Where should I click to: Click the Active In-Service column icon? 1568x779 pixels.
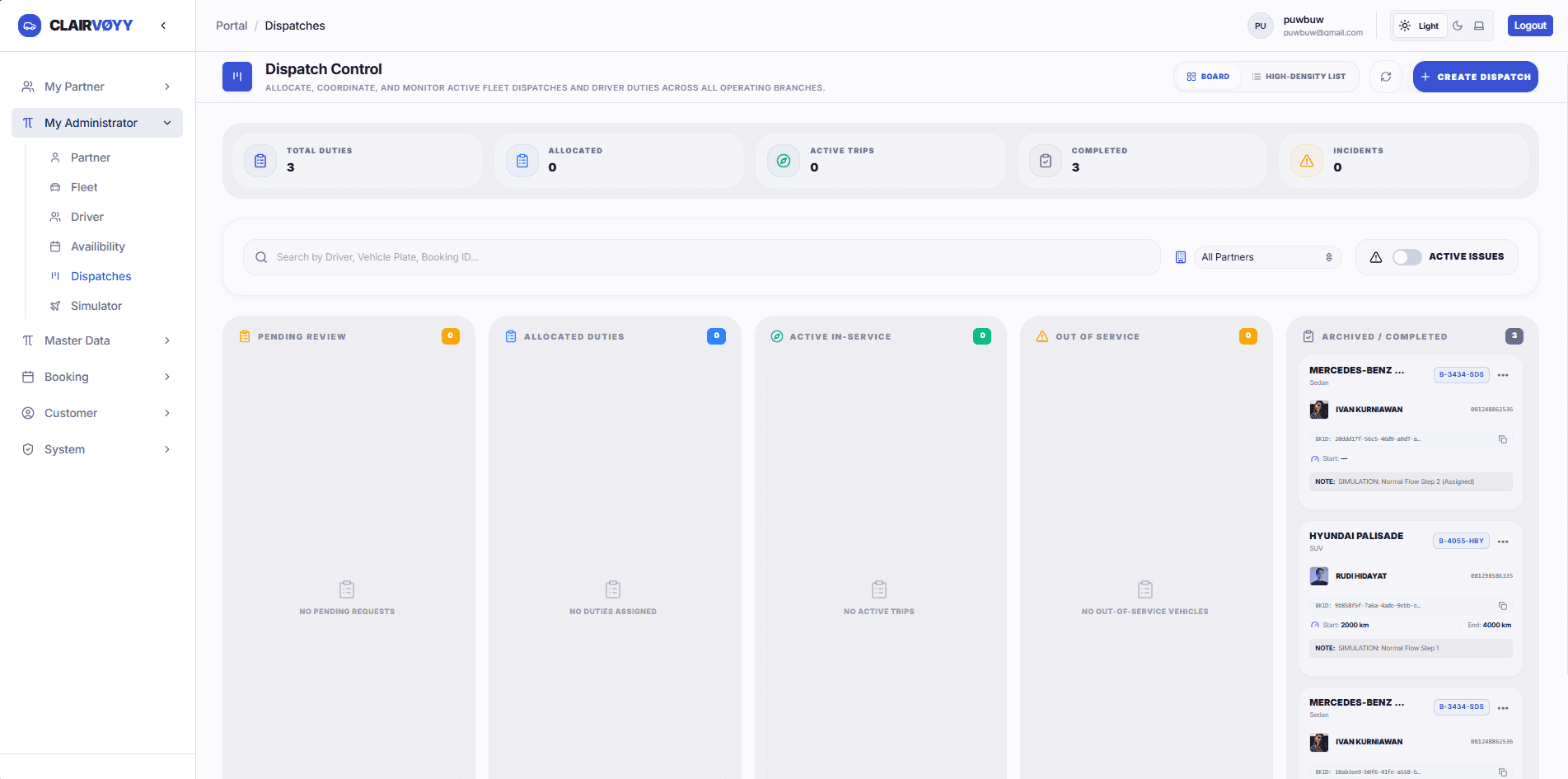[776, 336]
